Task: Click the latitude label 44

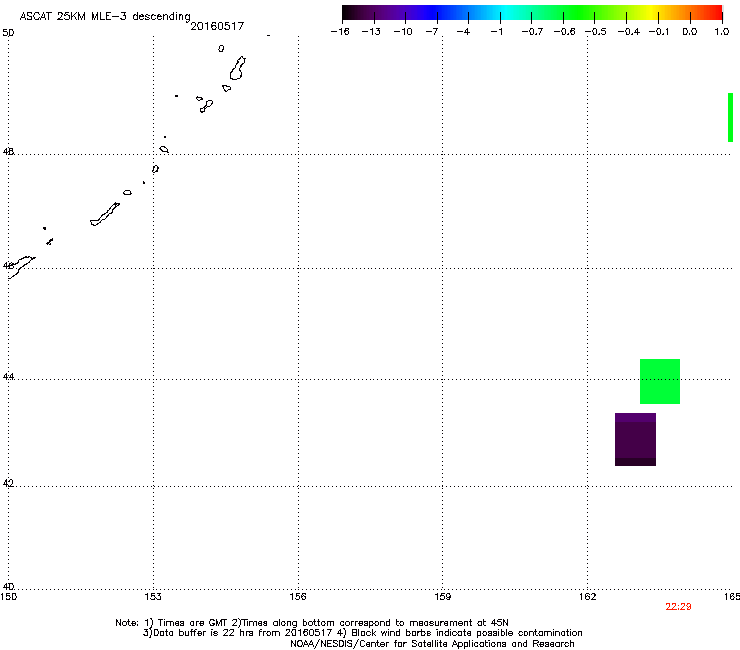Action: (x=8, y=377)
